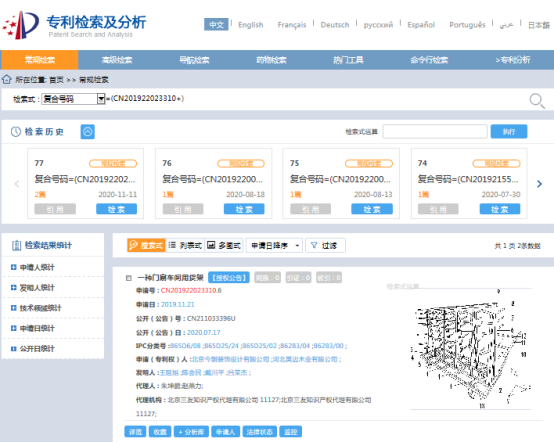The height and width of the screenshot is (442, 554).
Task: Tick the checkbox beside 一种门扇车间用货架
Action: [x=129, y=278]
